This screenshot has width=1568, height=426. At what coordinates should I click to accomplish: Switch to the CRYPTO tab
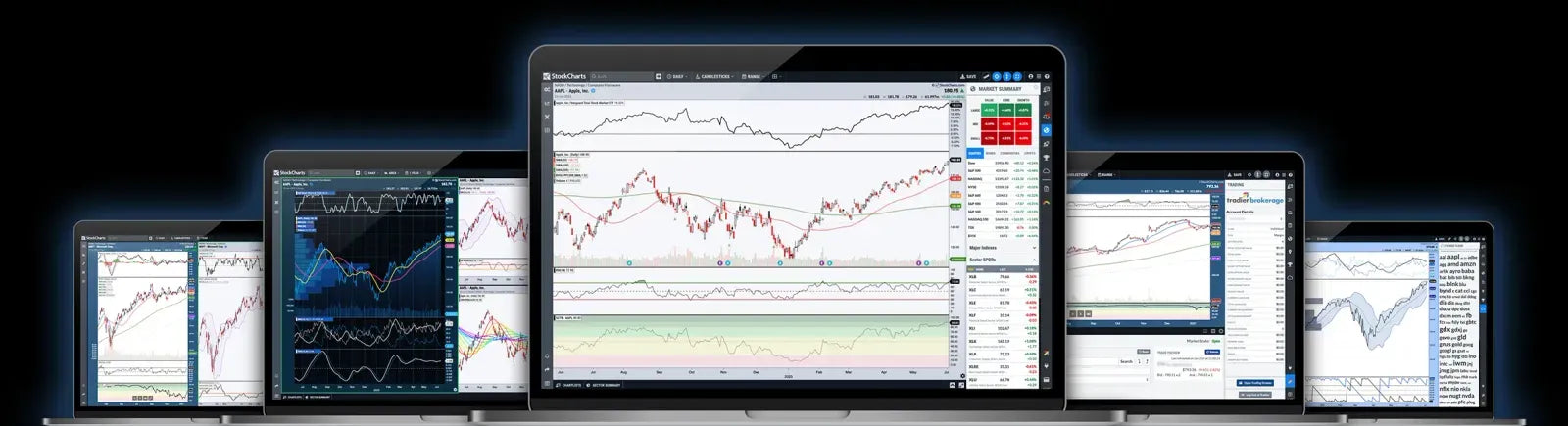[x=1029, y=153]
